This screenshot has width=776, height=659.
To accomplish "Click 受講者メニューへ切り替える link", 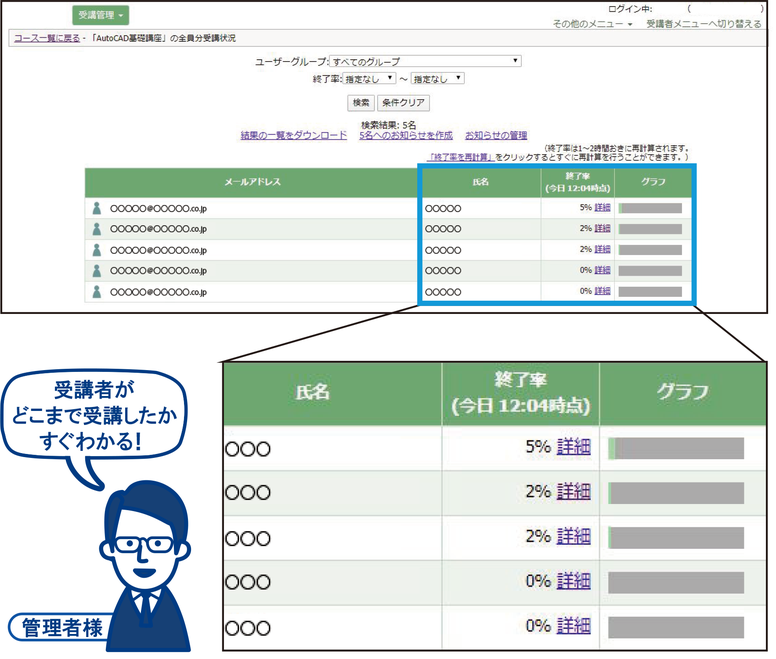I will tap(704, 24).
